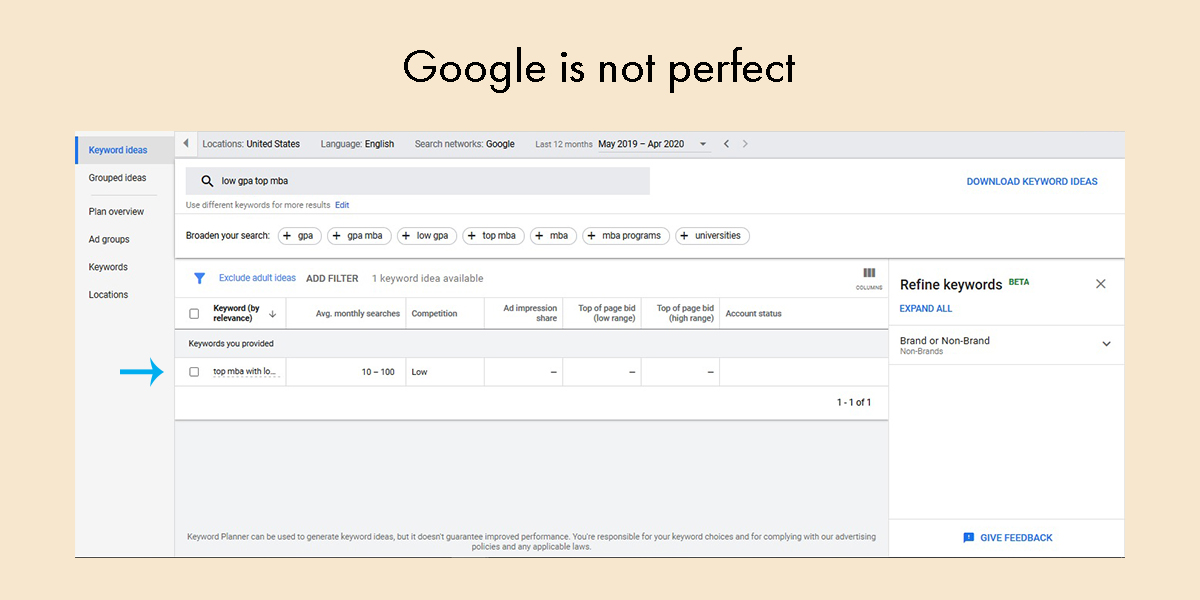This screenshot has width=1200, height=600.
Task: Add 'top mba' chip to search
Action: click(x=494, y=236)
